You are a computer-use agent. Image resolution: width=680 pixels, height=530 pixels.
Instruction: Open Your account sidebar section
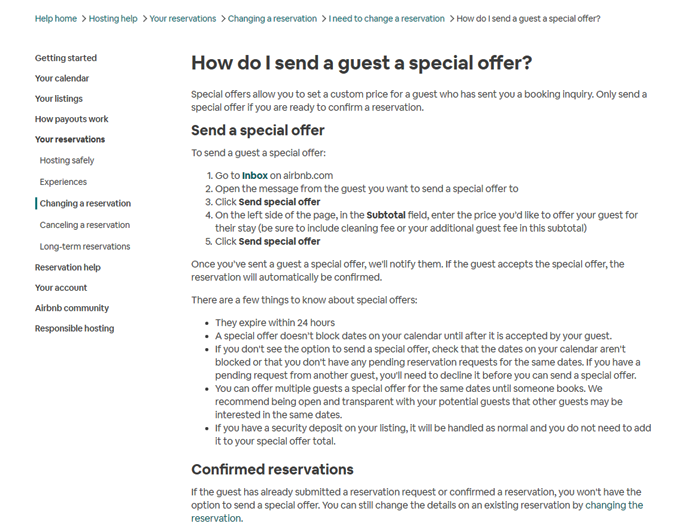coord(61,288)
